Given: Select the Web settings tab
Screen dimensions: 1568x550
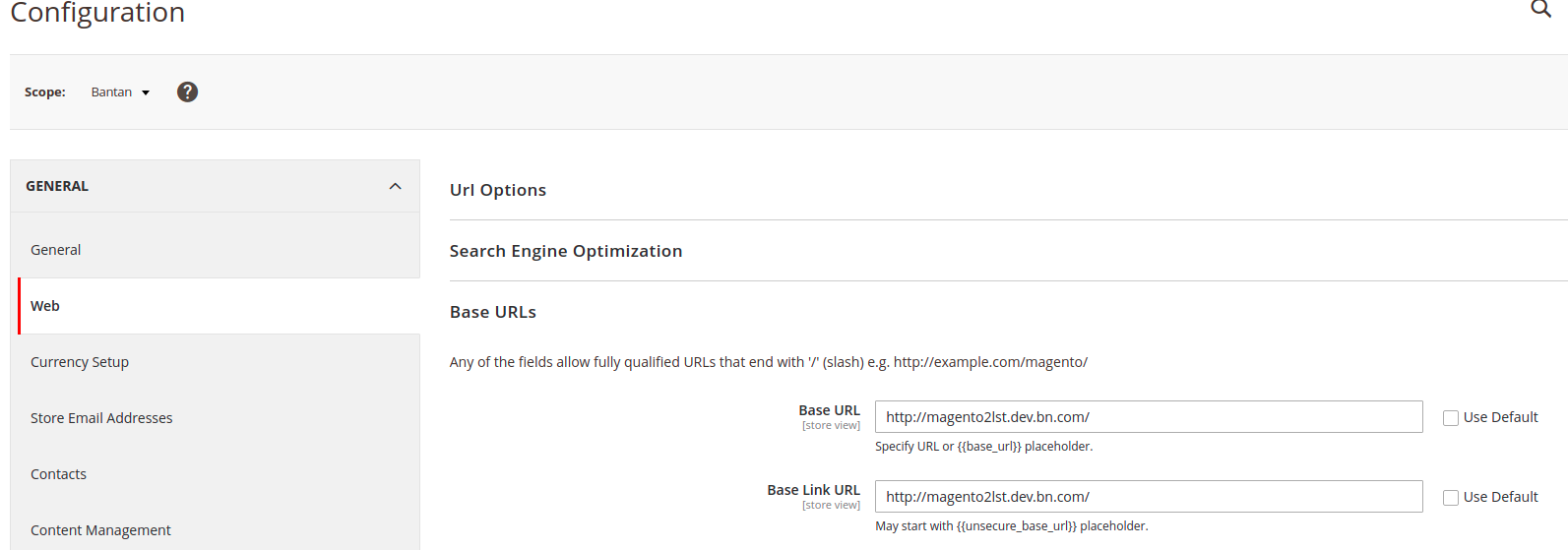Looking at the screenshot, I should coord(45,306).
